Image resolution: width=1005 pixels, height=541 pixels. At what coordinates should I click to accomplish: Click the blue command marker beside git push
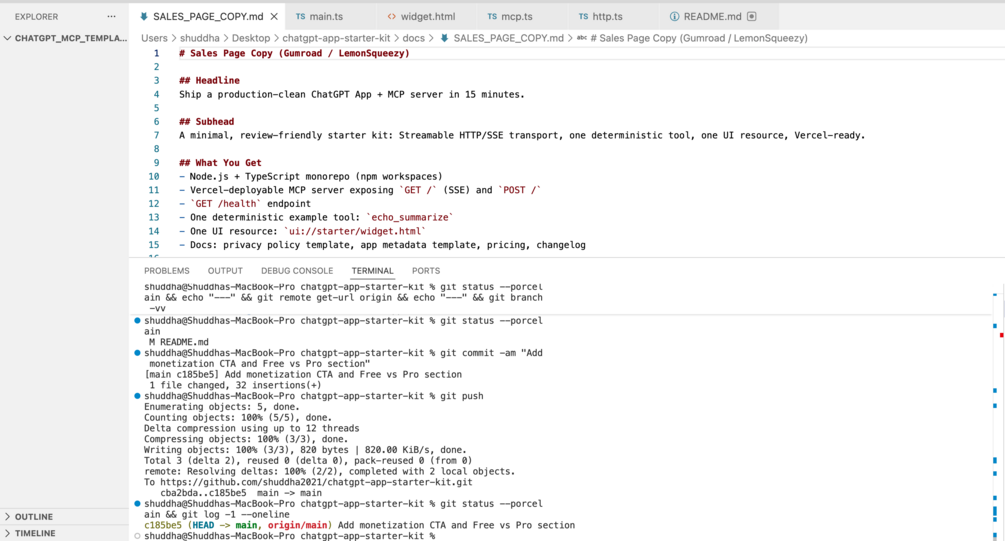click(x=137, y=395)
